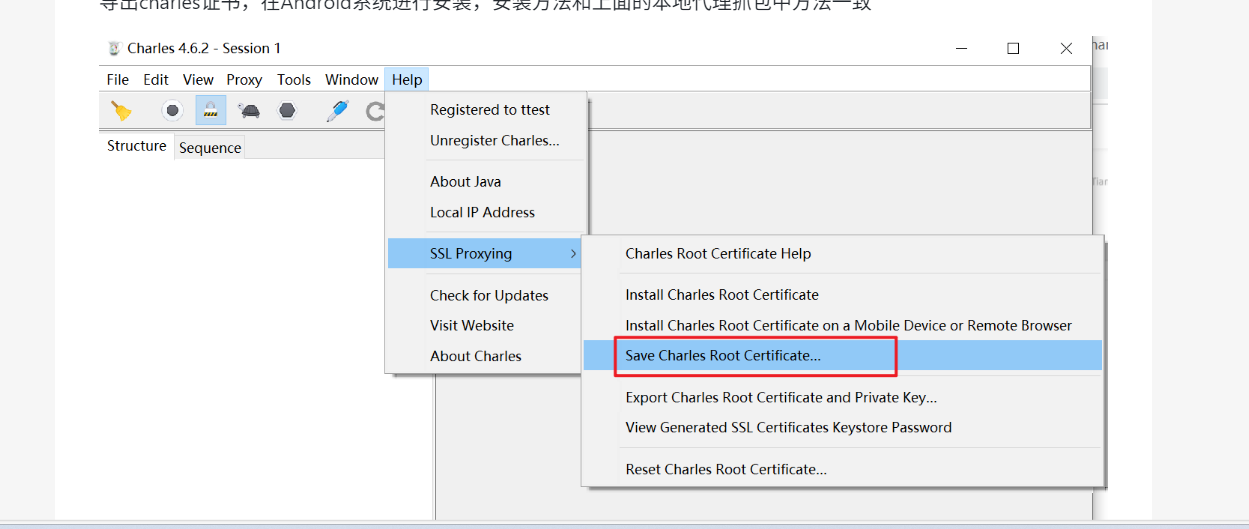The height and width of the screenshot is (529, 1249).
Task: Maximize the Charles window
Action: [1013, 48]
